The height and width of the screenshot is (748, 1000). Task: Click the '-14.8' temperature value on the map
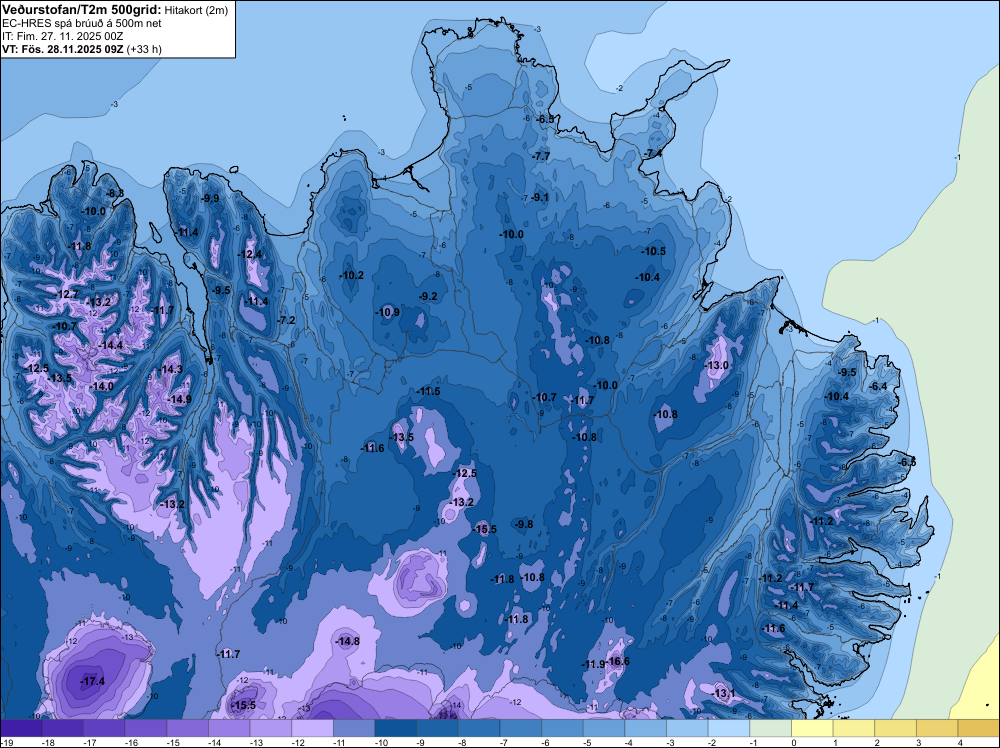point(348,642)
